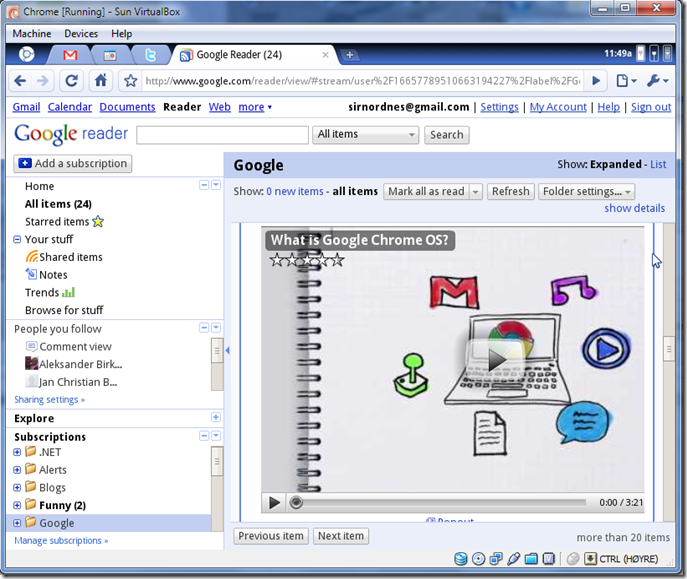Switch to List view
The width and height of the screenshot is (687, 579).
click(x=657, y=164)
